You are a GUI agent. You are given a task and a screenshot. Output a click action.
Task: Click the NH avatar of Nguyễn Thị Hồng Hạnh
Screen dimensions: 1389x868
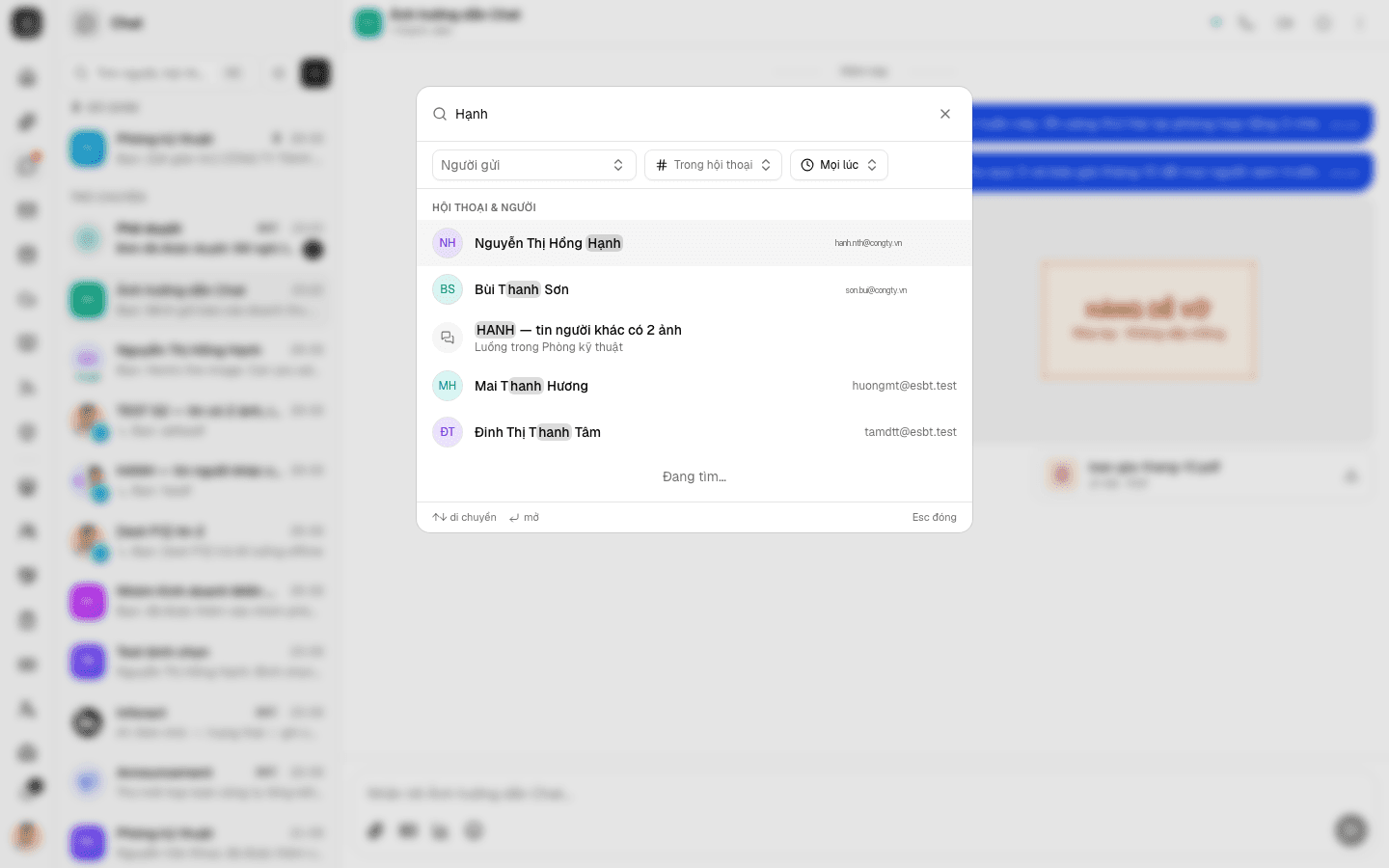448,243
